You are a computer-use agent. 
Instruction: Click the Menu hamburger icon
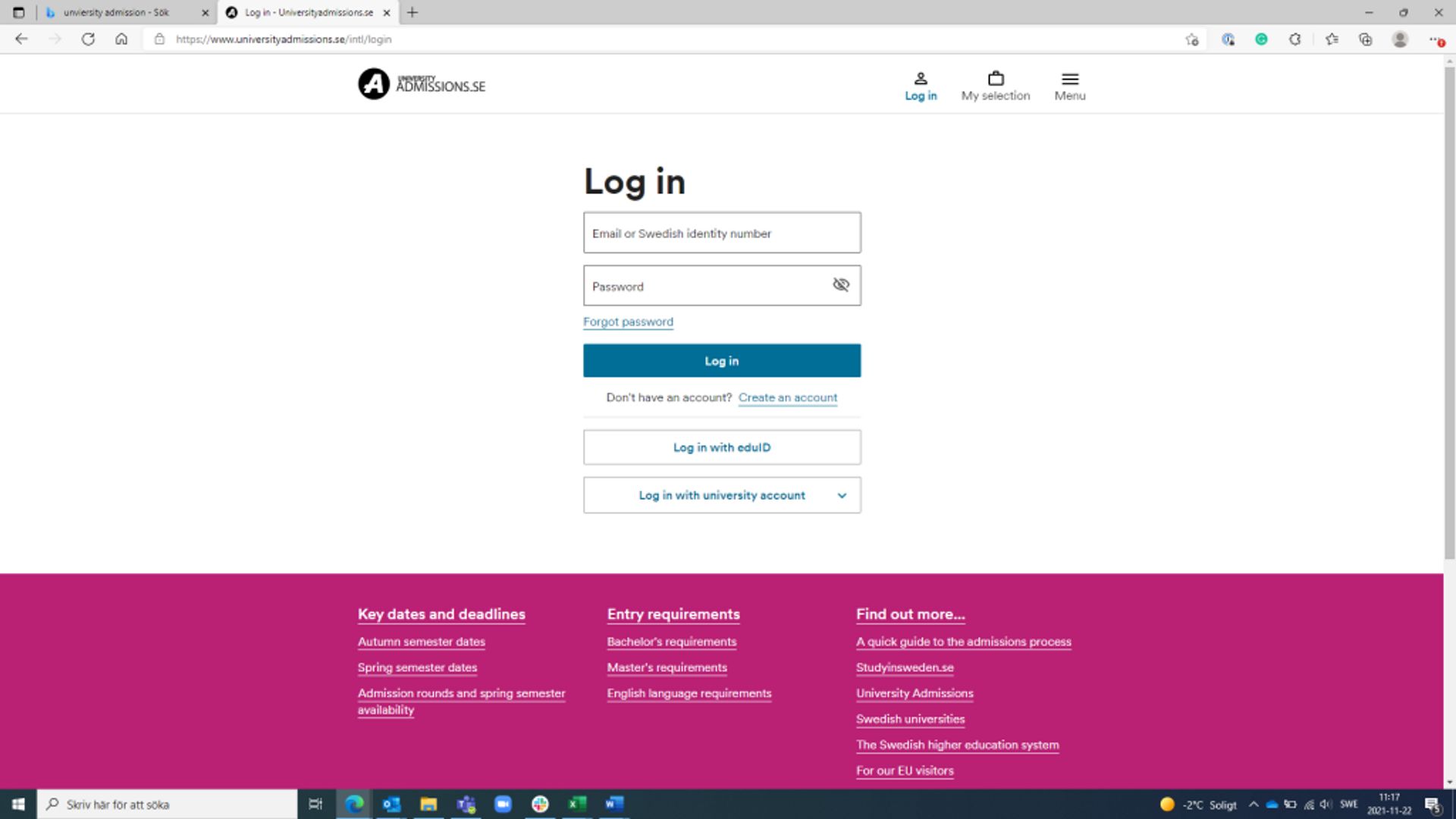[x=1069, y=79]
